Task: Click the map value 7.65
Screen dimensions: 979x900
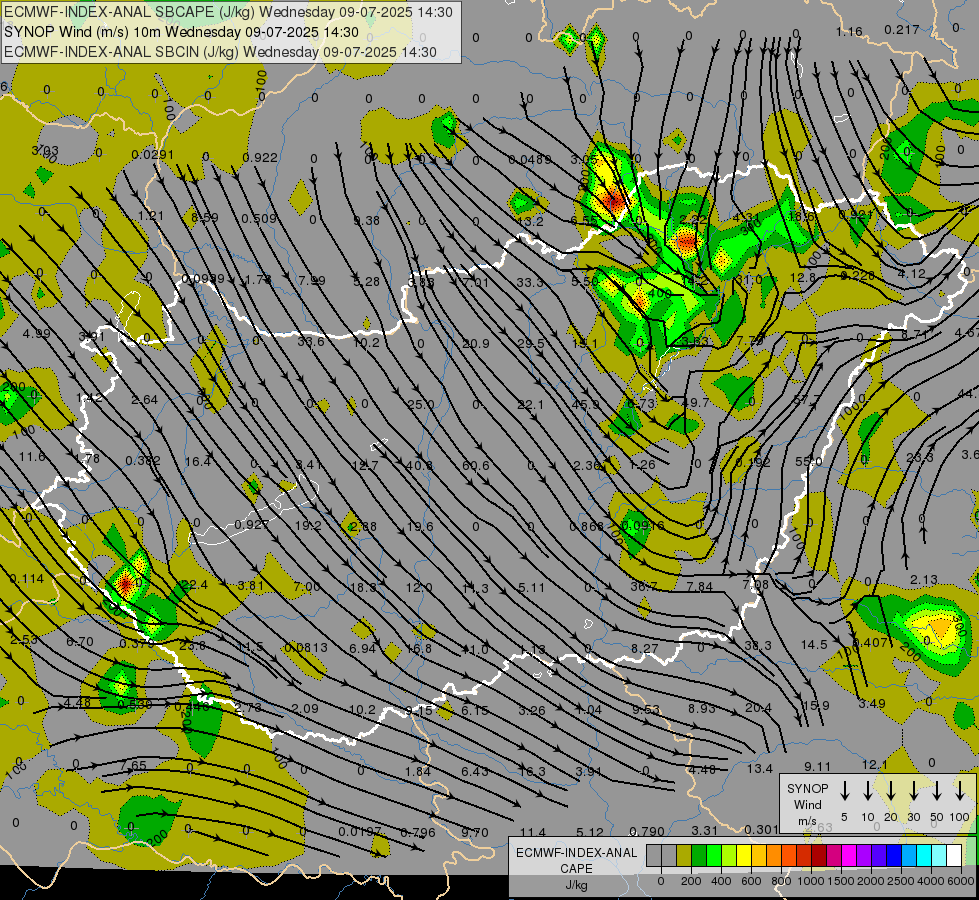Action: [134, 765]
